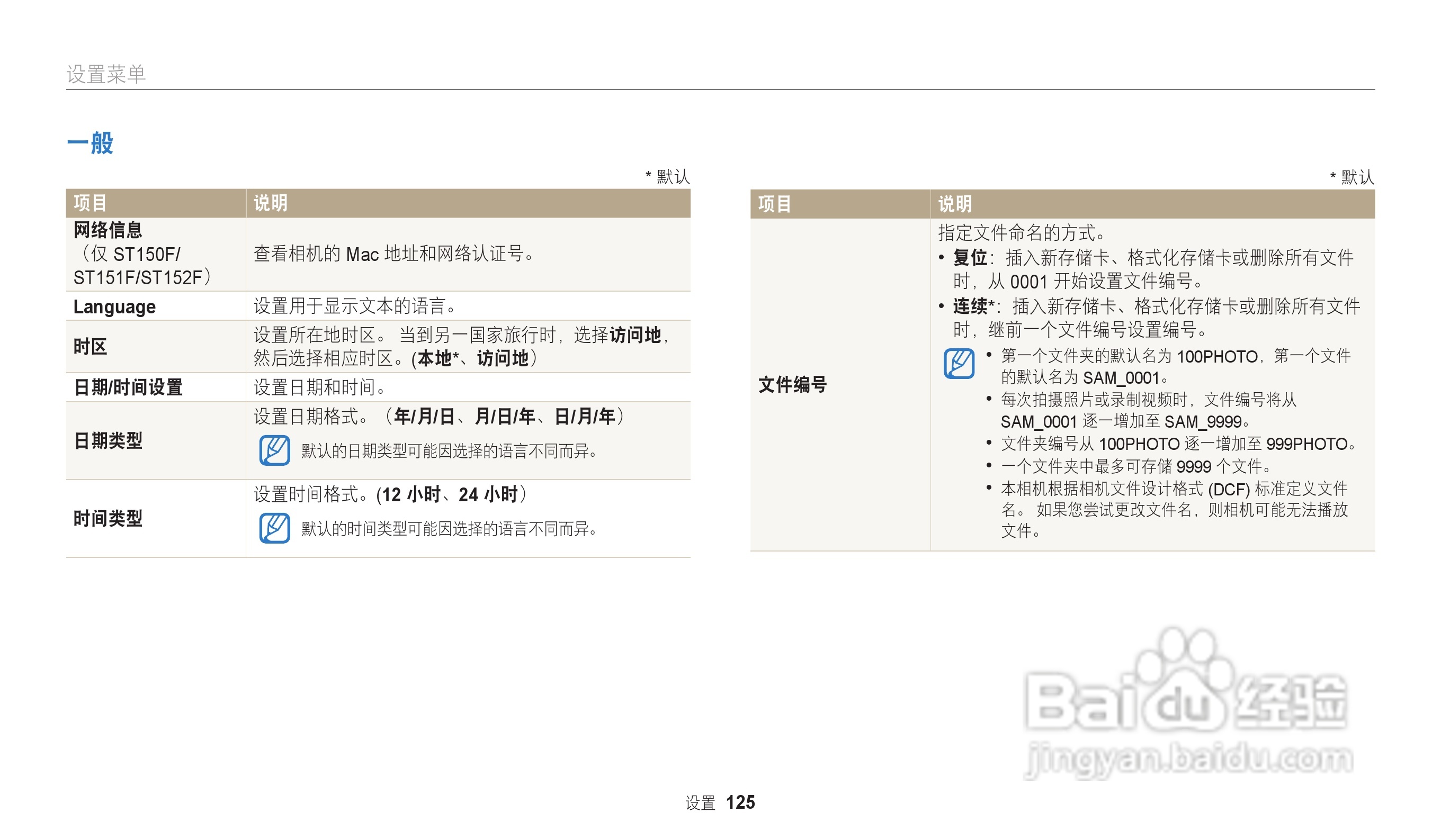1441x840 pixels.
Task: Select the 时区 row label
Action: pos(91,346)
